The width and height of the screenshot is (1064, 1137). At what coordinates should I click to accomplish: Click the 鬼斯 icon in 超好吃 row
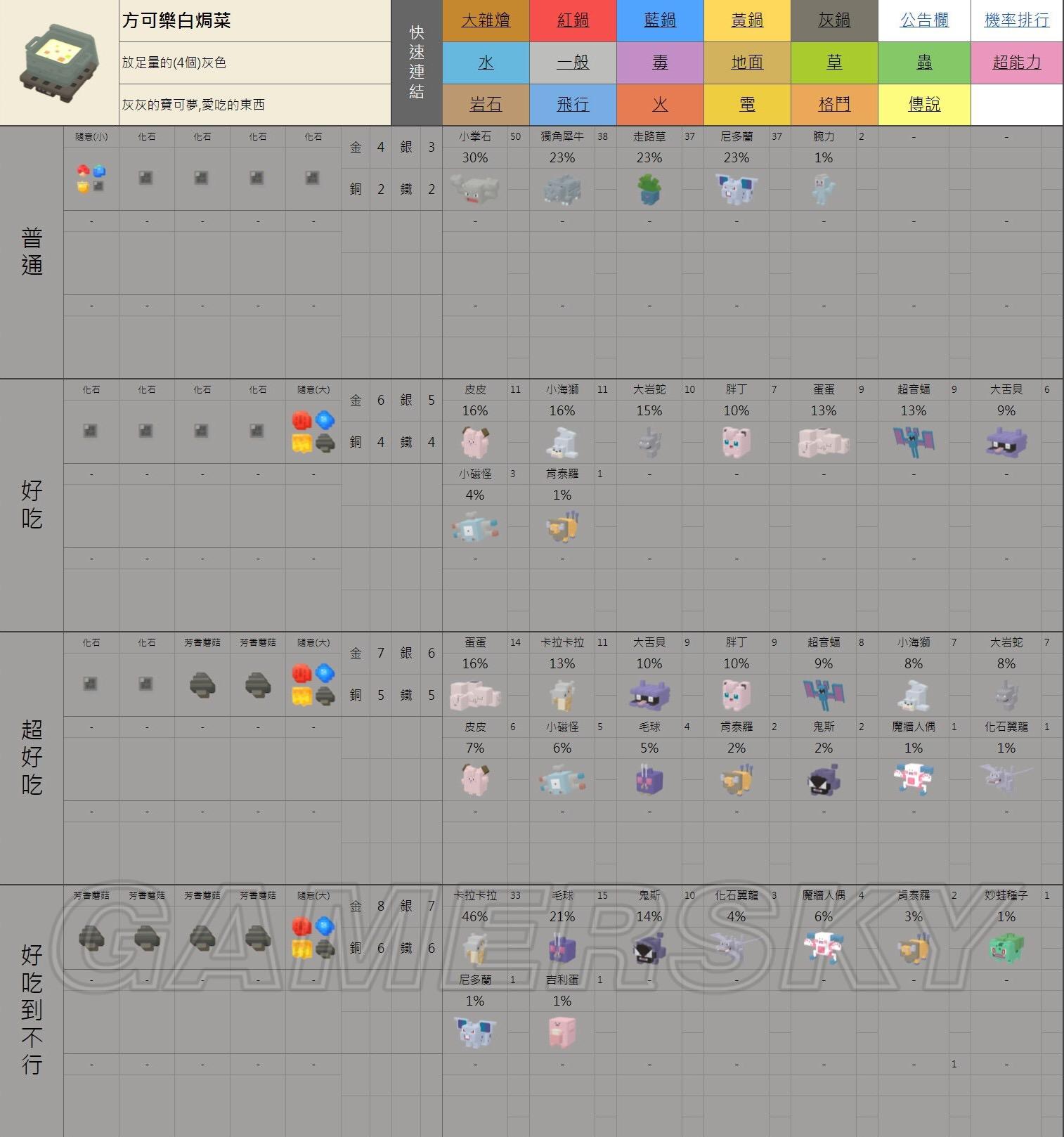pyautogui.click(x=824, y=780)
